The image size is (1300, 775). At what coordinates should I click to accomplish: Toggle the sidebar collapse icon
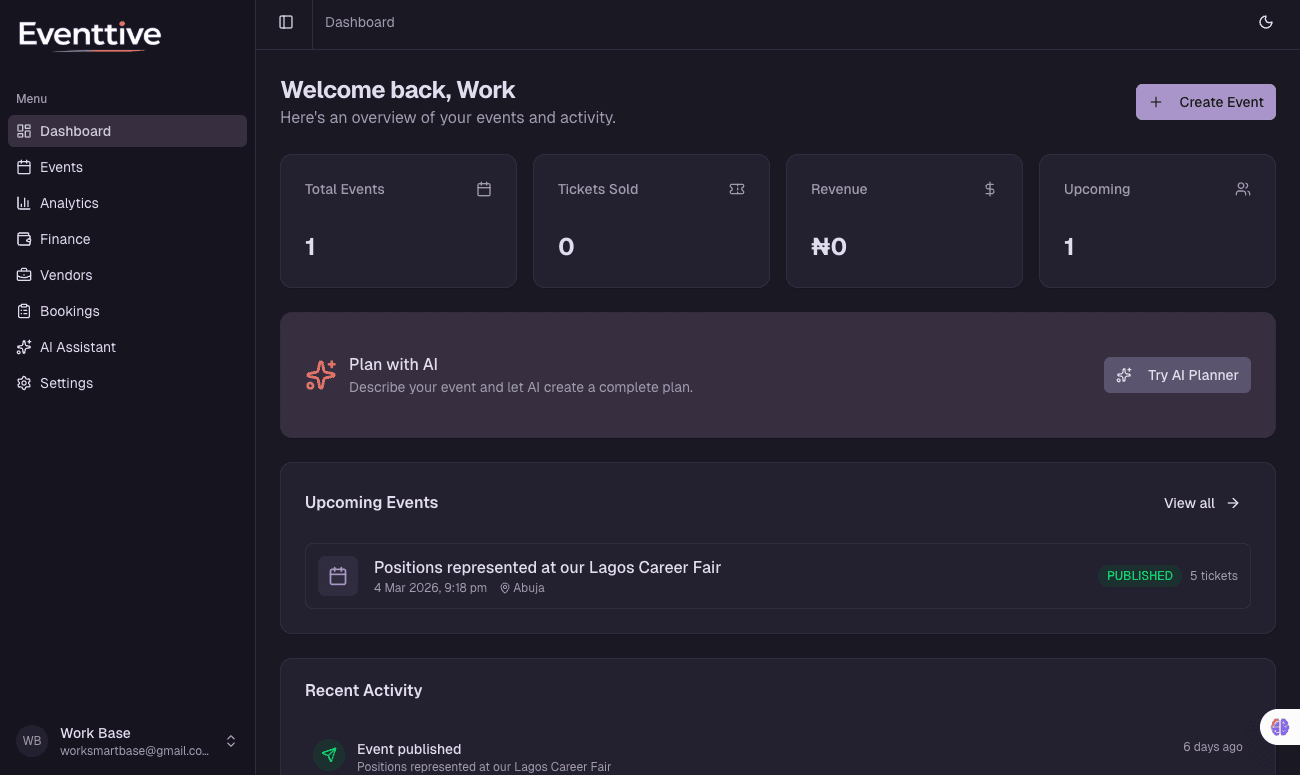click(286, 22)
